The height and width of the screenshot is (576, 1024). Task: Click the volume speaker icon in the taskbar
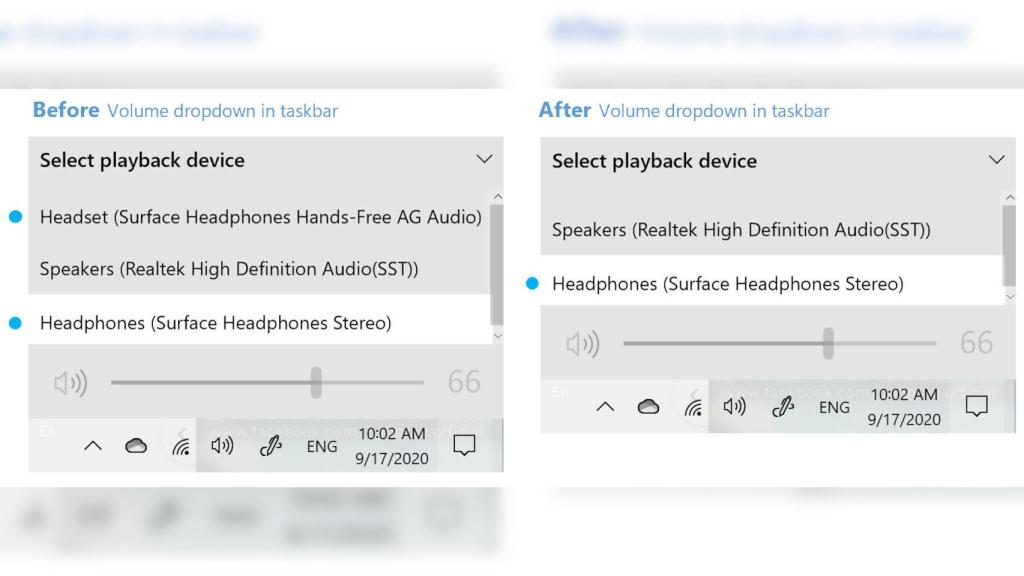[220, 446]
